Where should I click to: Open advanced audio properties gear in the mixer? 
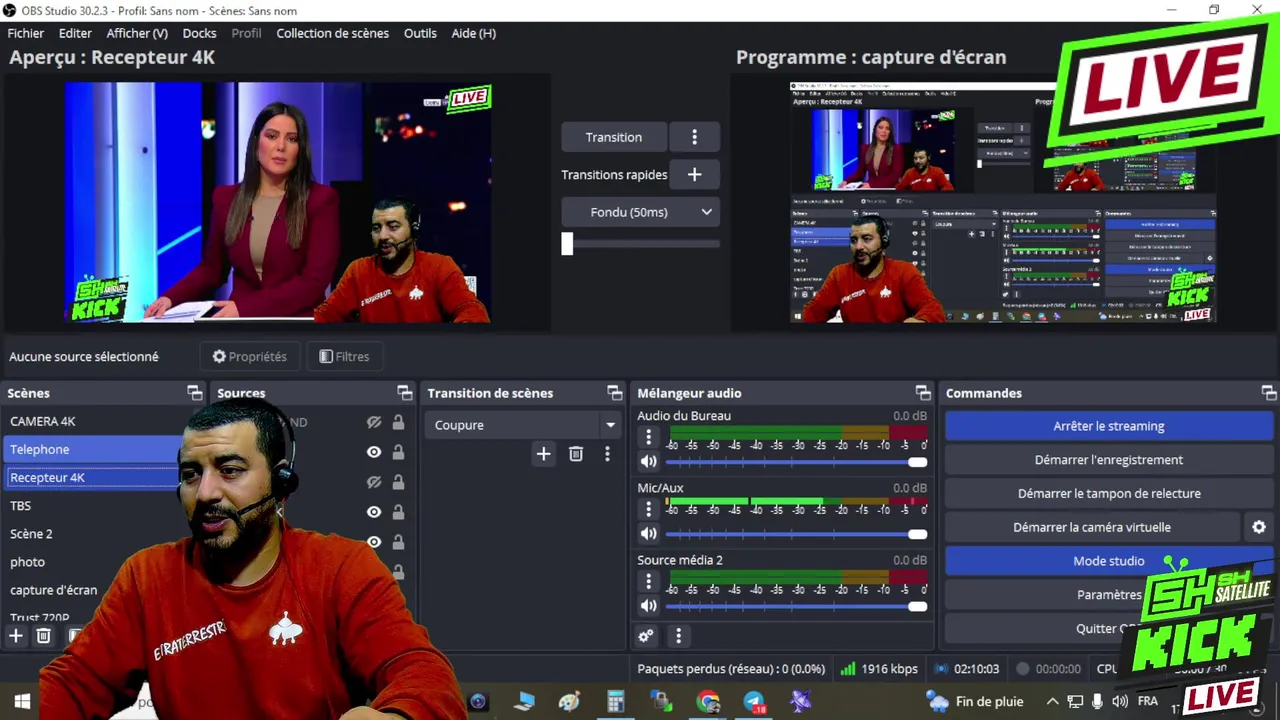646,636
